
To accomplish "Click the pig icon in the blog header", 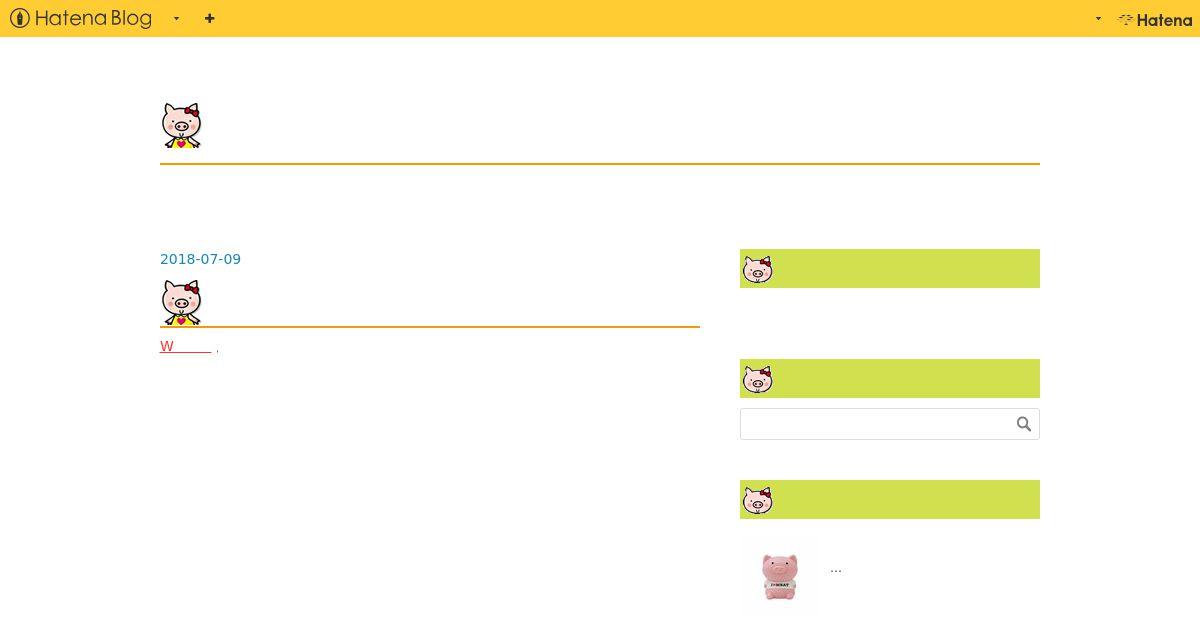I will pos(181,126).
